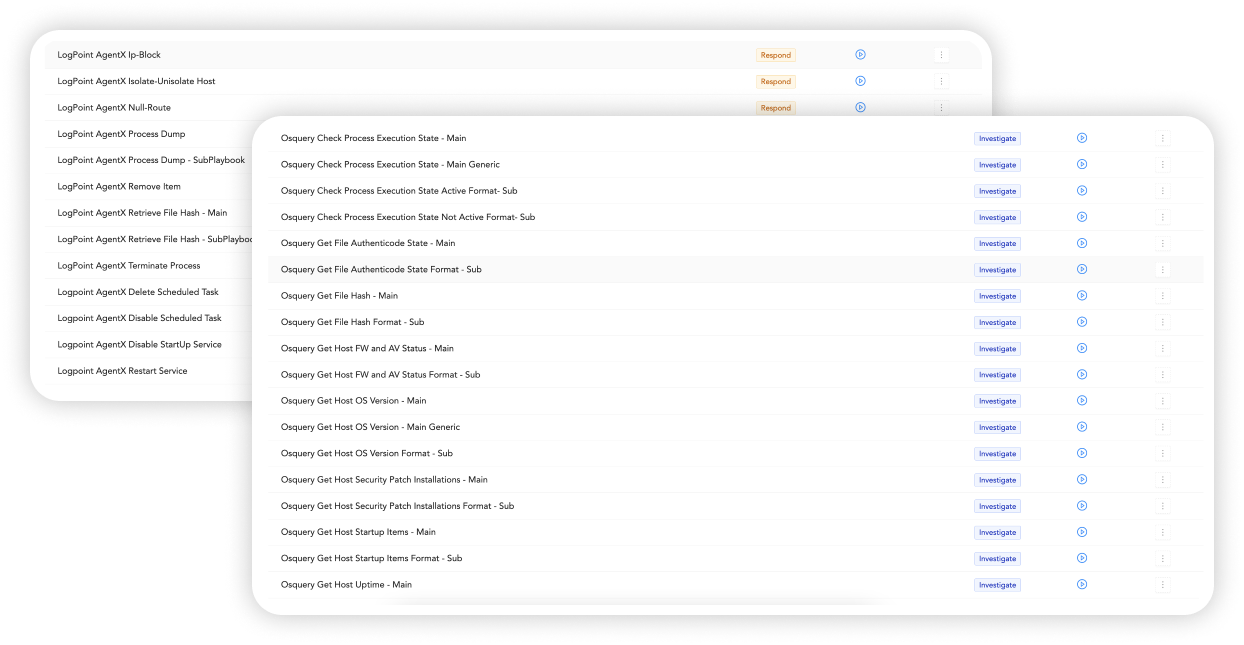Image resolution: width=1244 pixels, height=645 pixels.
Task: Open more options for Osquery Get Host Startup Items - Main
Action: point(1163,532)
